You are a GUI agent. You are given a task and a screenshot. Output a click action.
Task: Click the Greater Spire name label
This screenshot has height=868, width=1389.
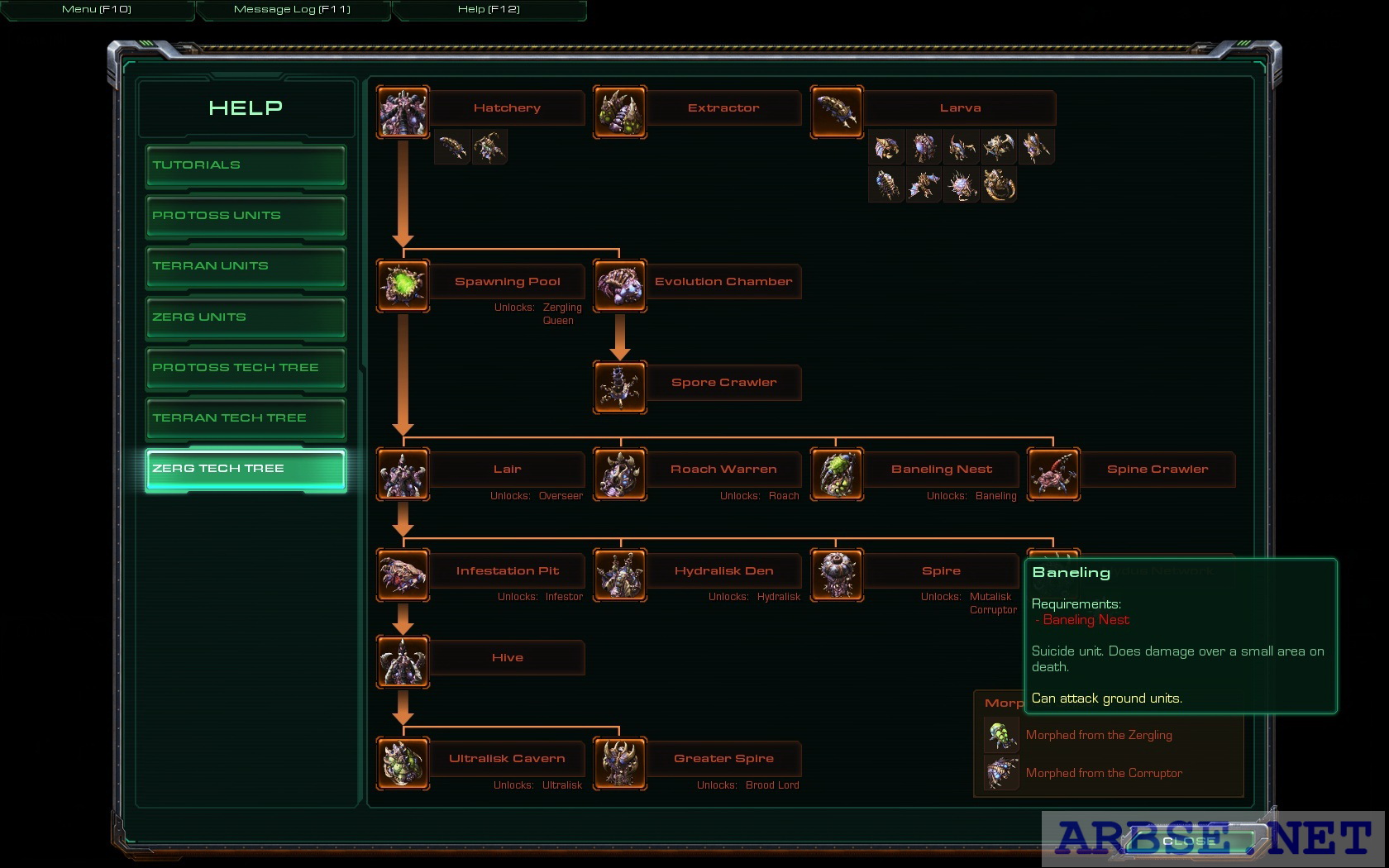point(723,758)
